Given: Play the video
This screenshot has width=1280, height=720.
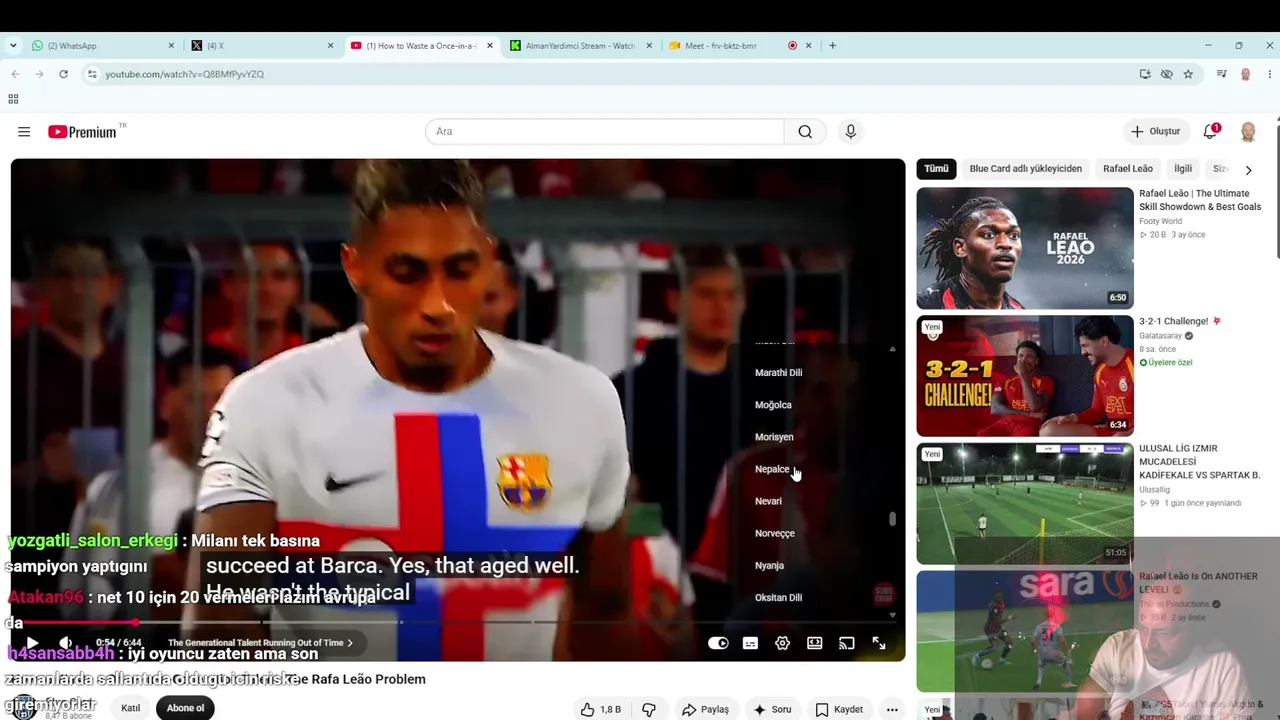Looking at the screenshot, I should click(32, 643).
